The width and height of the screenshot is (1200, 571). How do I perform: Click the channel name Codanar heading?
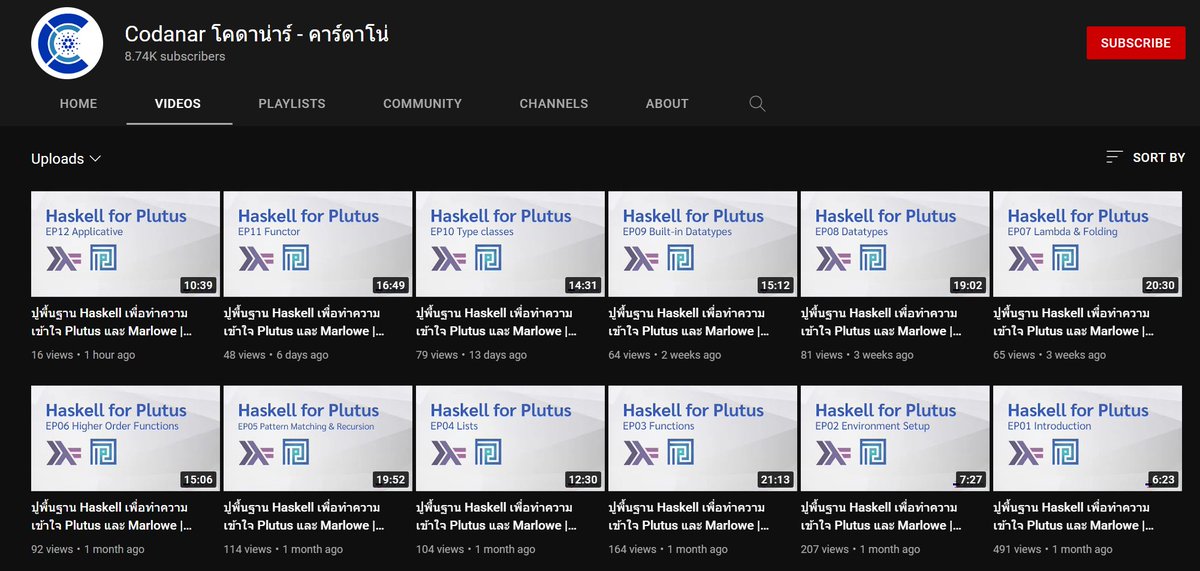(256, 34)
